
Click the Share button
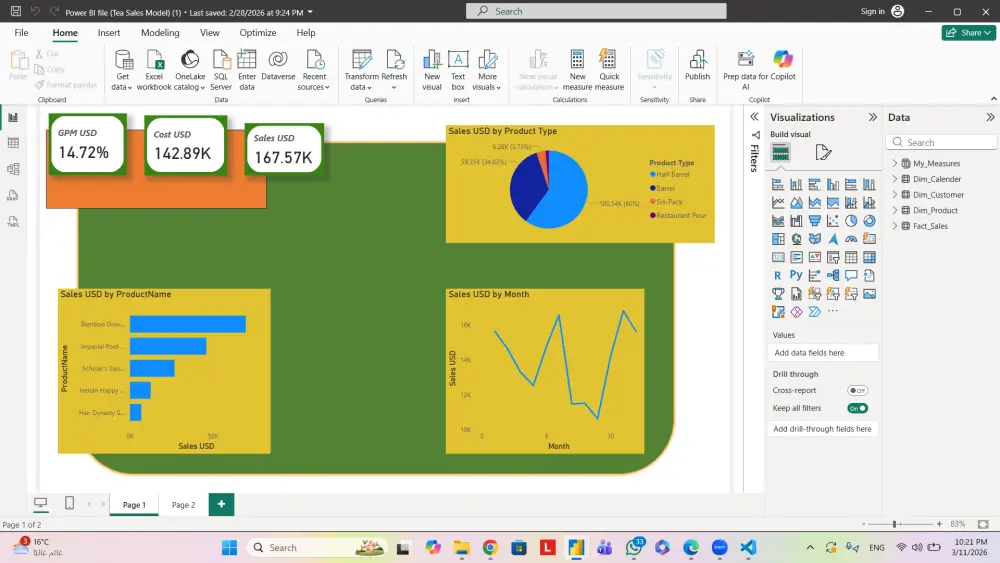point(968,33)
